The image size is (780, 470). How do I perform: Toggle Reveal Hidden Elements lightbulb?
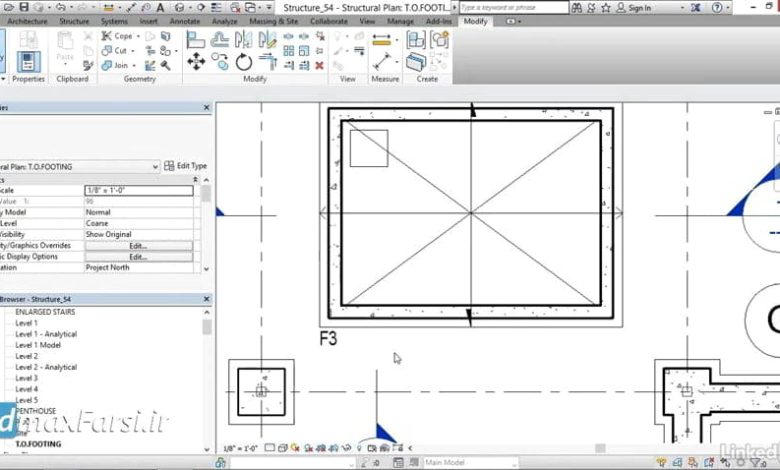pyautogui.click(x=359, y=448)
